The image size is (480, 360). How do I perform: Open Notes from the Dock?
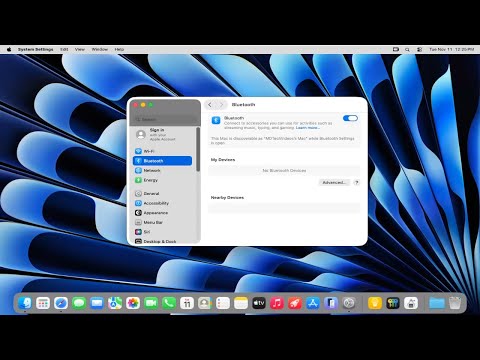pos(241,303)
